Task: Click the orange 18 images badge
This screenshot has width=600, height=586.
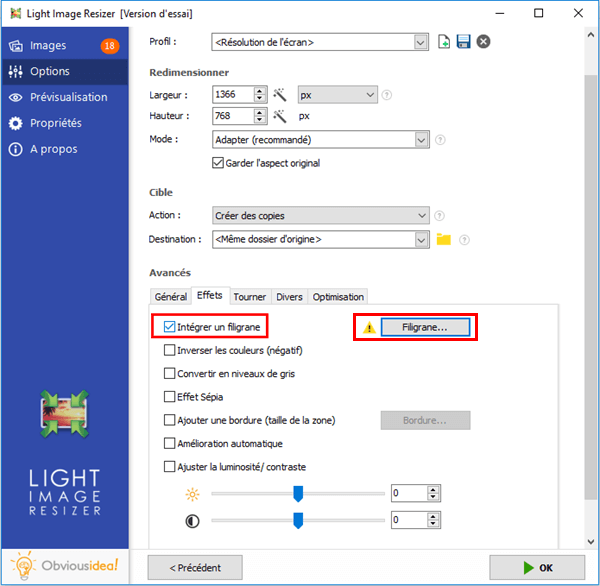Action: (110, 46)
